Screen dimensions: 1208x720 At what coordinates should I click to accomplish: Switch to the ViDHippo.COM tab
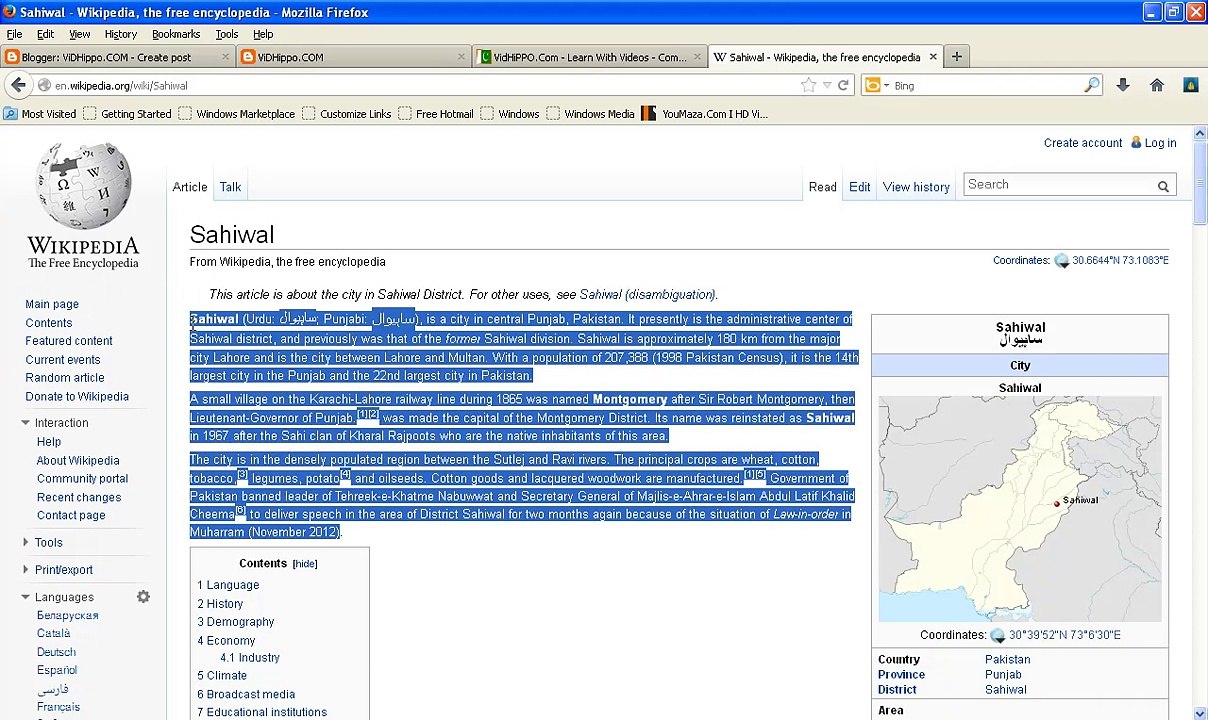353,57
